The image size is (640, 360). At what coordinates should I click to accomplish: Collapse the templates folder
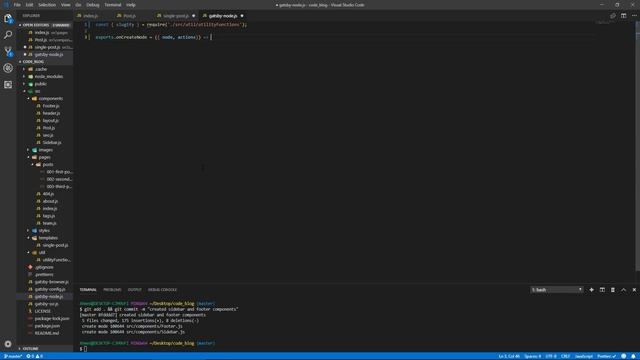pyautogui.click(x=45, y=238)
